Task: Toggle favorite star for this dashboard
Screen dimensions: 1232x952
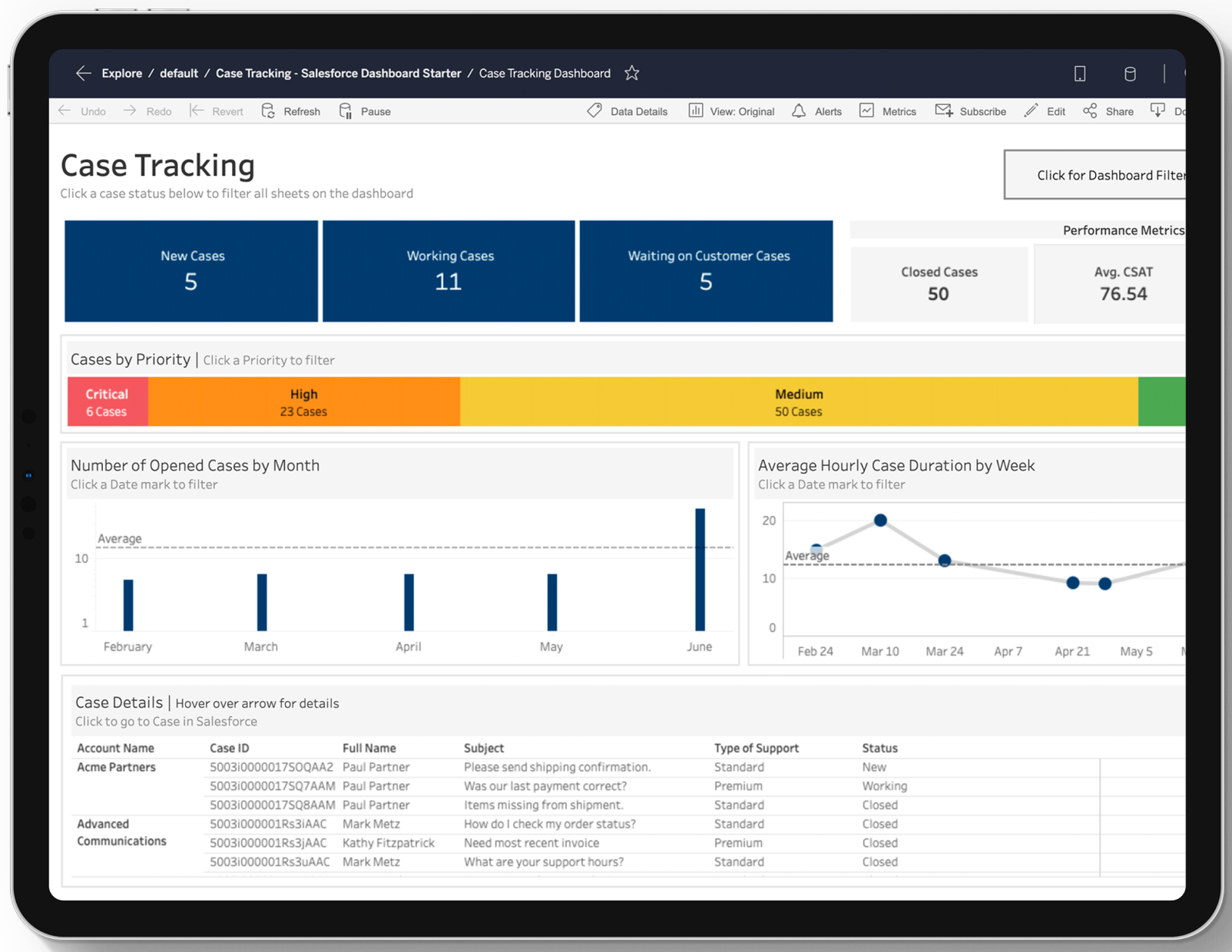Action: click(x=631, y=73)
